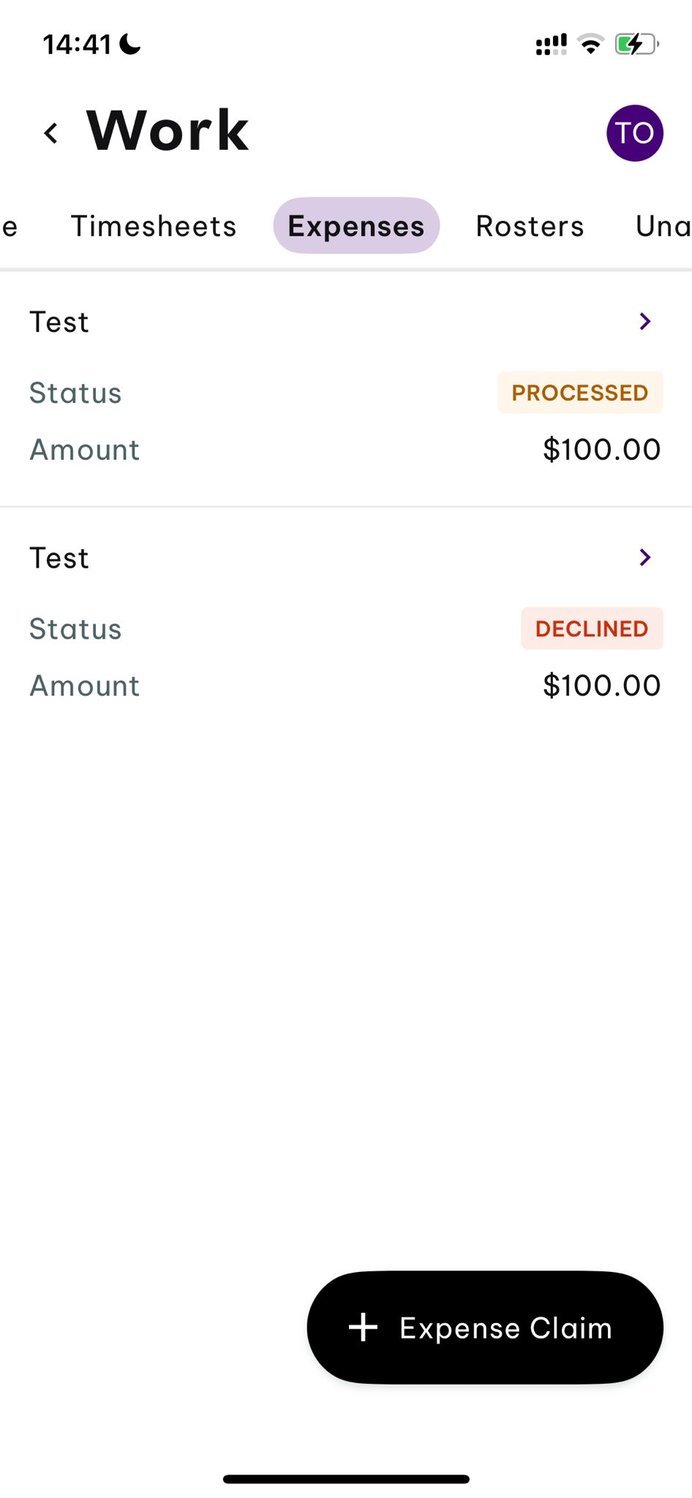Tap the $100.00 amount of declined expense
The height and width of the screenshot is (1498, 692).
click(601, 685)
